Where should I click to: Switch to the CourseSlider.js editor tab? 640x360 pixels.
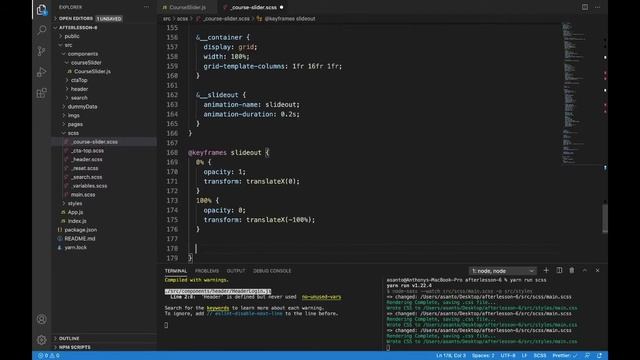[x=187, y=7]
